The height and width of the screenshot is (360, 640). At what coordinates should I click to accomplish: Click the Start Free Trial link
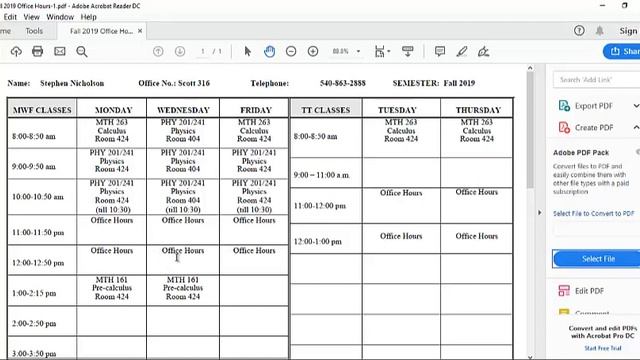click(x=602, y=348)
